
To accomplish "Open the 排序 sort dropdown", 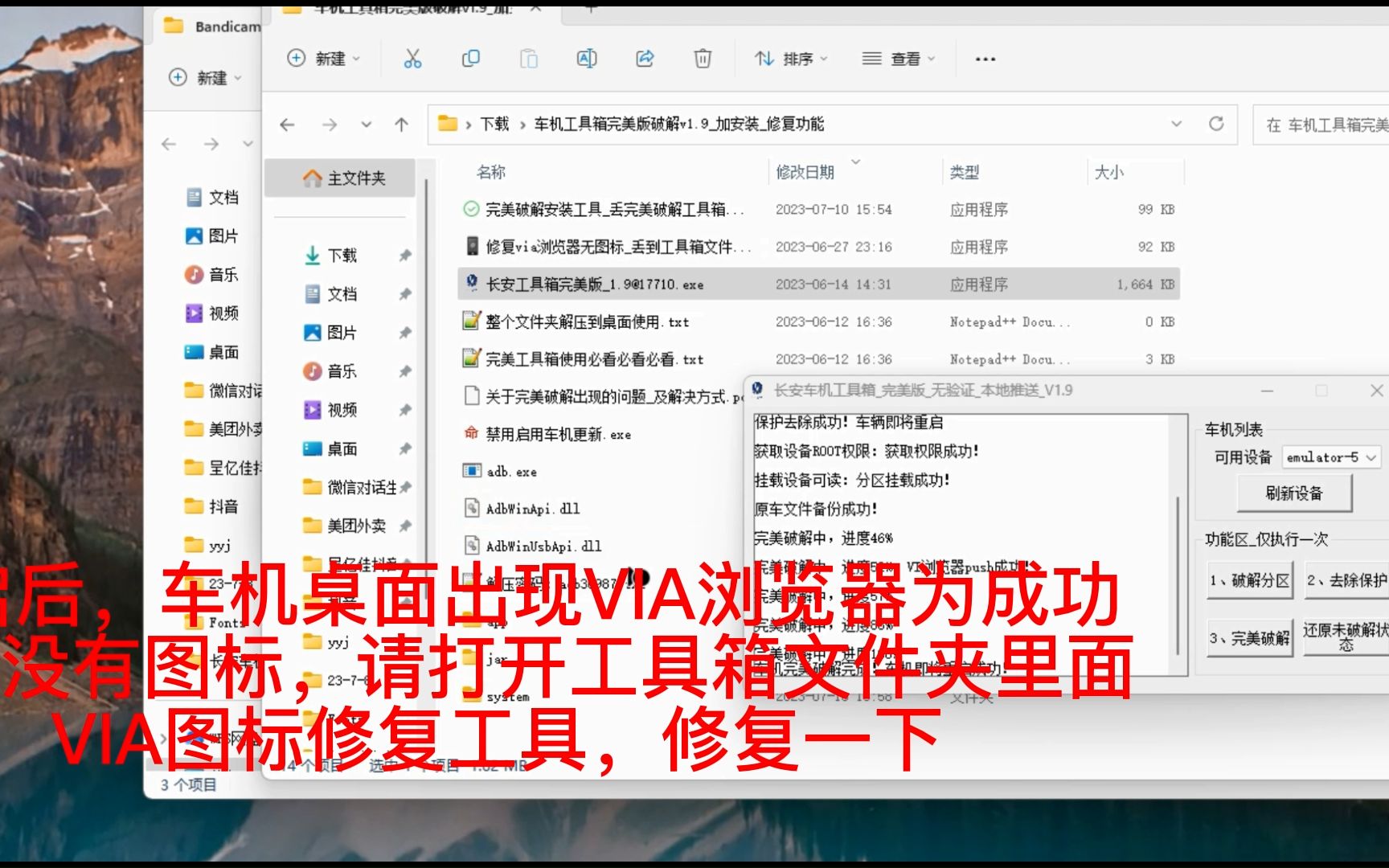I will click(x=791, y=59).
